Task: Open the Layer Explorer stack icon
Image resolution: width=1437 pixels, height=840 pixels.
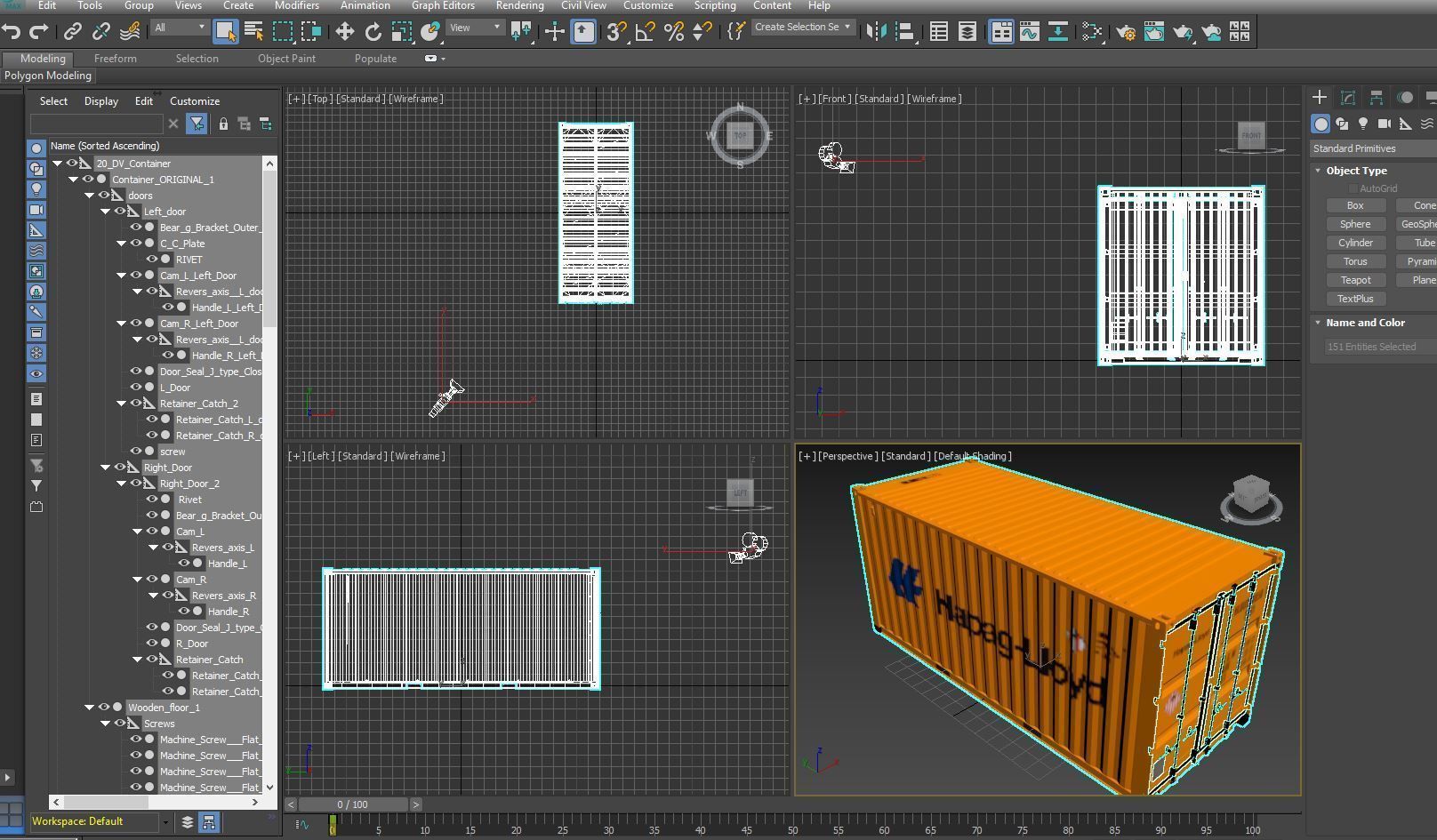Action: pos(967,32)
